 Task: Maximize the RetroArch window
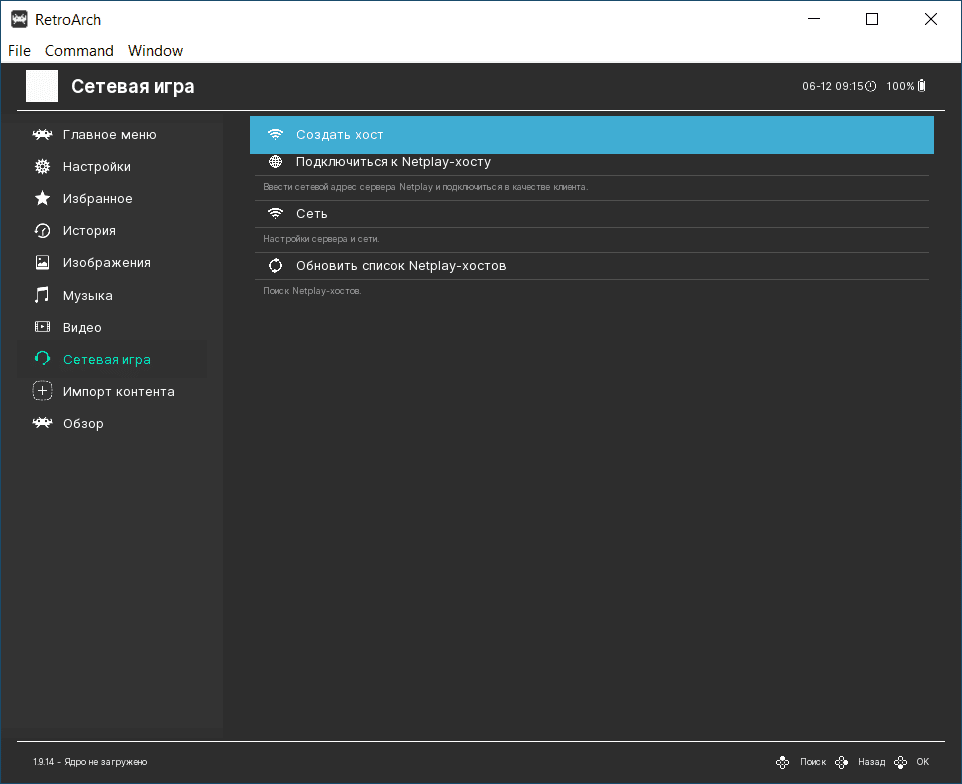(872, 20)
